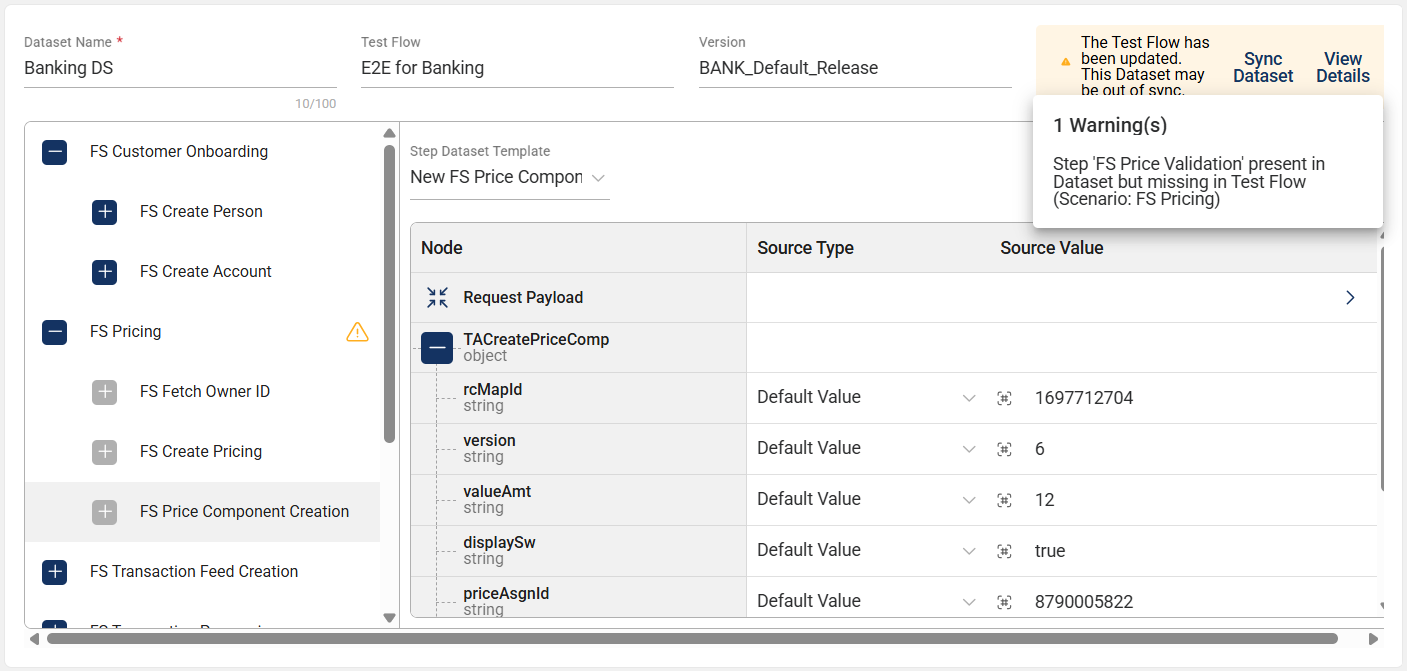Viewport: 1407px width, 671px height.
Task: Click the FS Pricing warning triangle icon
Action: click(357, 332)
